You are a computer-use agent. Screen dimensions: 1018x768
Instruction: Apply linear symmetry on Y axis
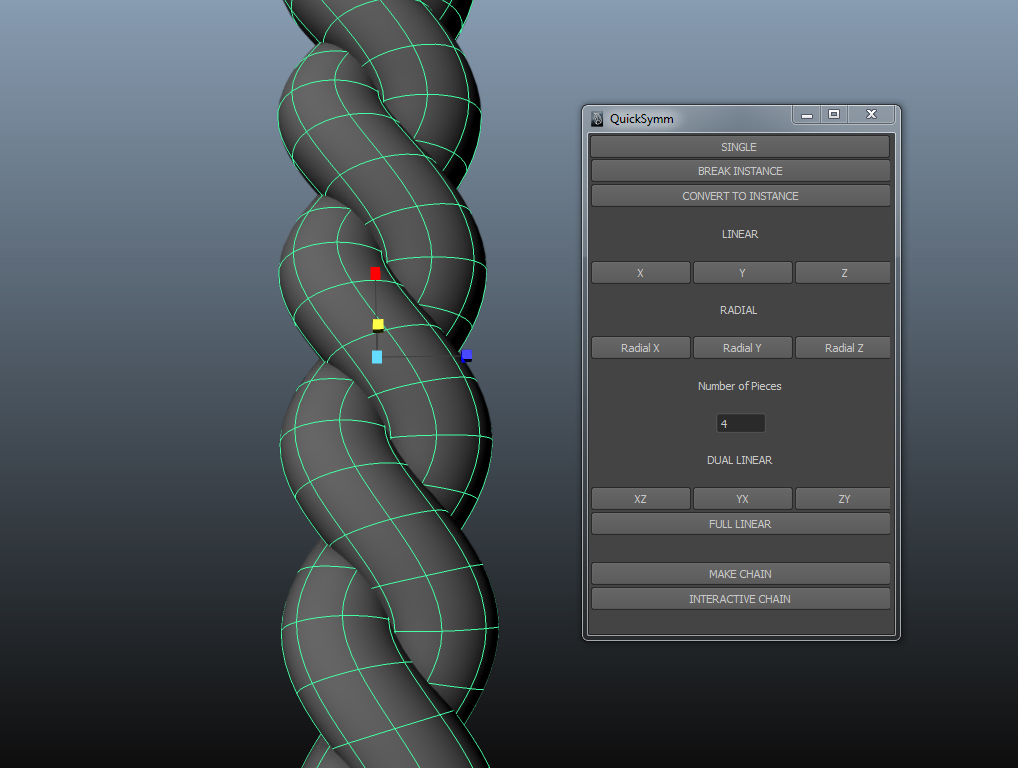[x=742, y=272]
